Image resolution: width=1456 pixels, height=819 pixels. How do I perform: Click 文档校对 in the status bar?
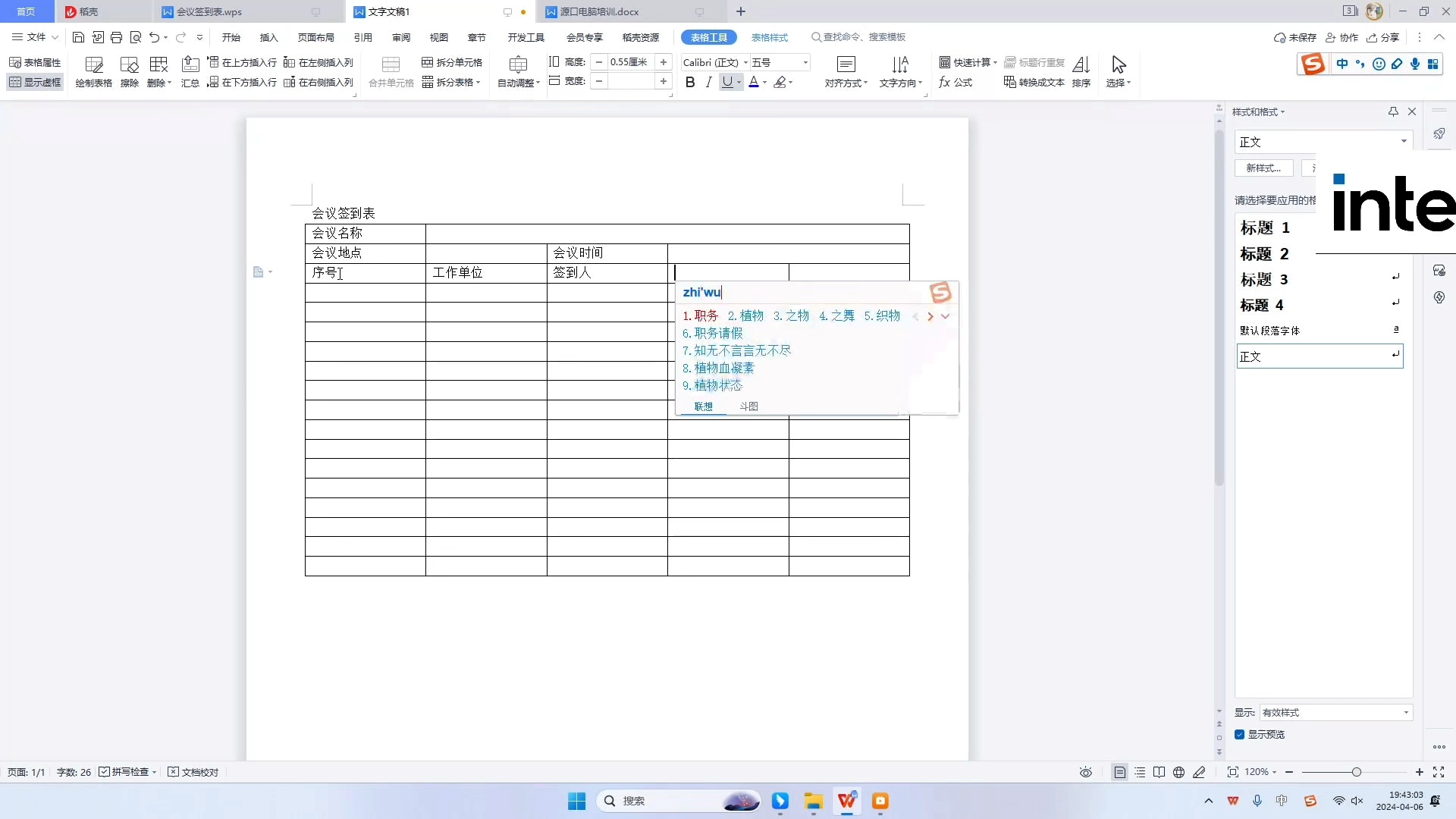click(x=199, y=771)
